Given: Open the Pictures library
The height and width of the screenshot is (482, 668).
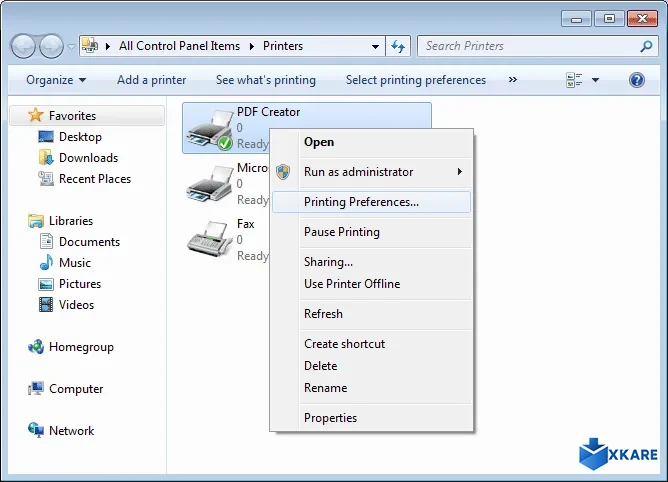Looking at the screenshot, I should [80, 283].
